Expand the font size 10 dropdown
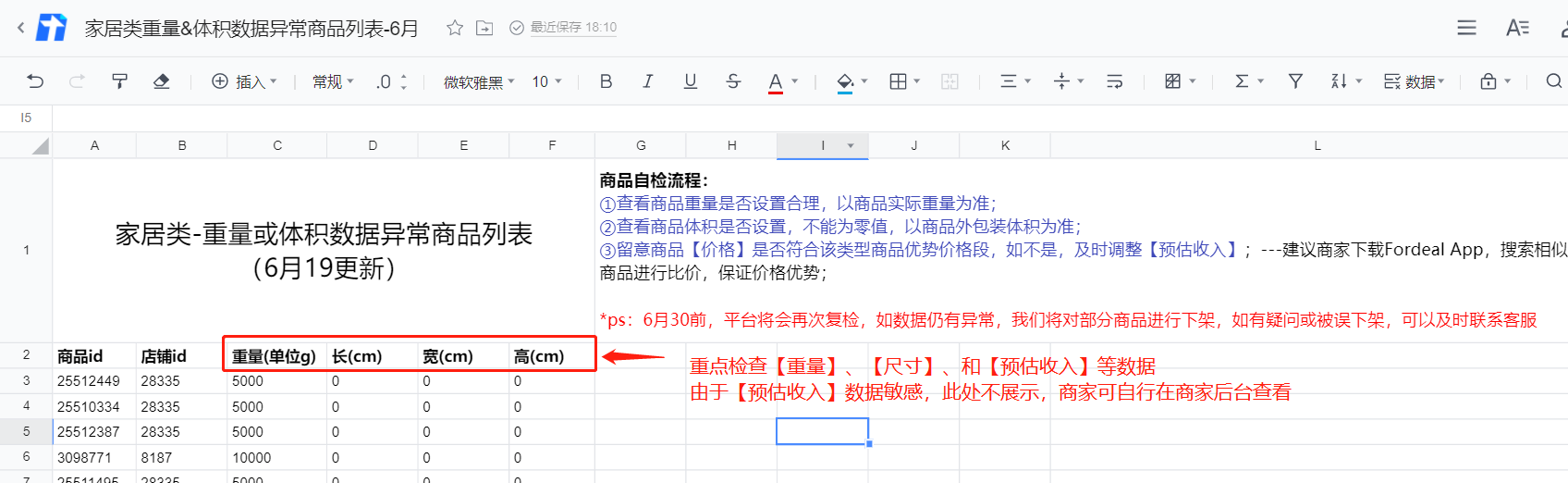Screen dimensions: 1568x483 point(546,82)
